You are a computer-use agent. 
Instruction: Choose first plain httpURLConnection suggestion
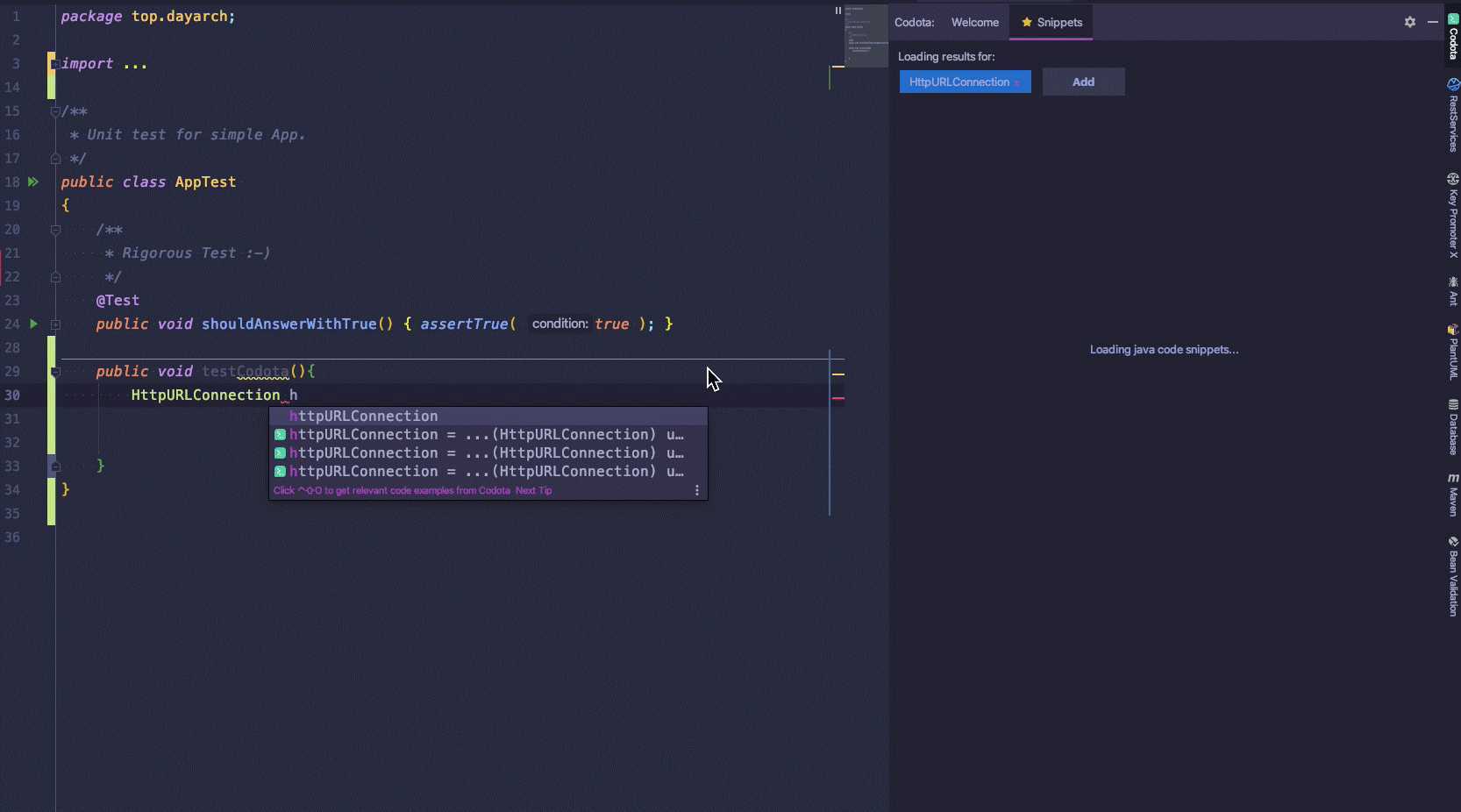coord(488,416)
